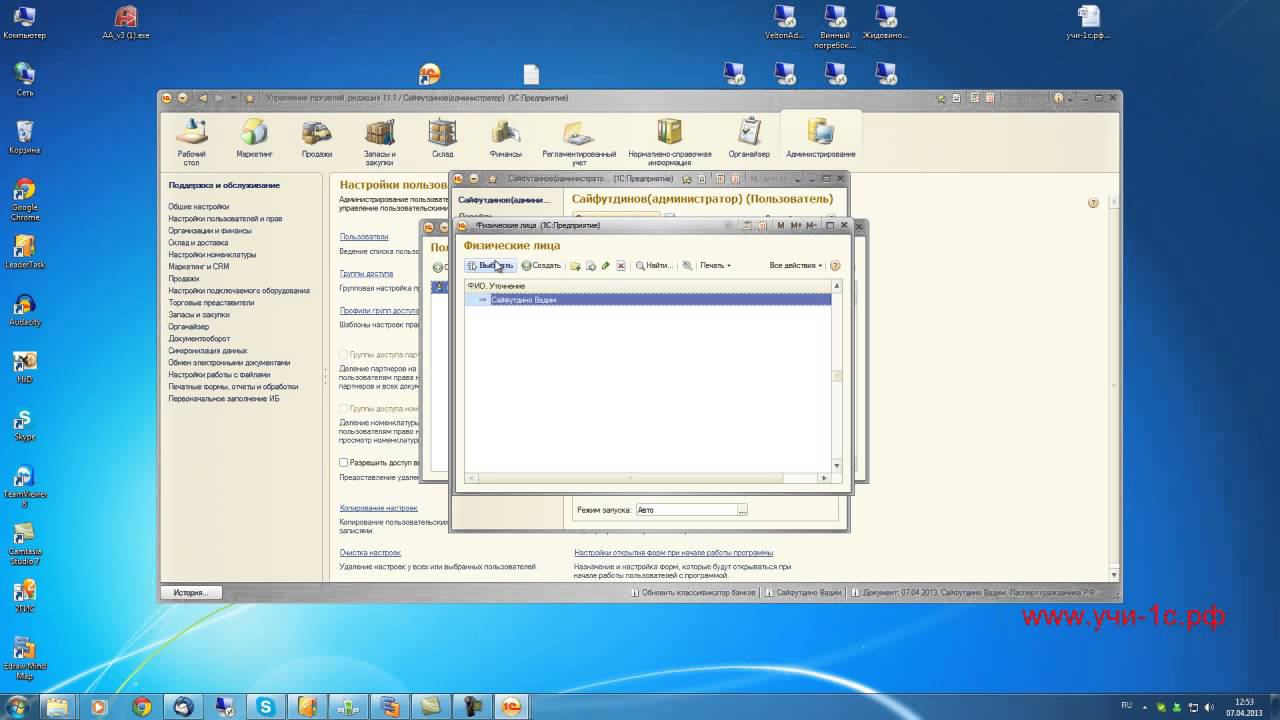
Task: Click the История... button
Action: tap(190, 593)
